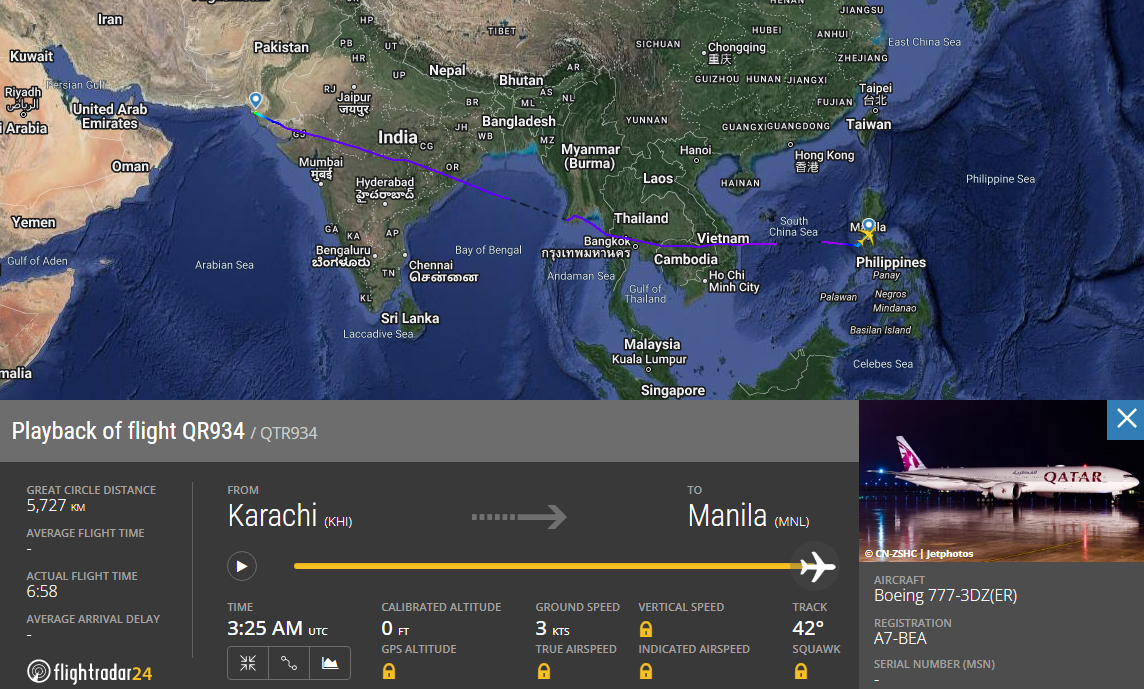Click the locked True Airspeed padlock
Viewport: 1144px width, 689px height.
point(544,671)
